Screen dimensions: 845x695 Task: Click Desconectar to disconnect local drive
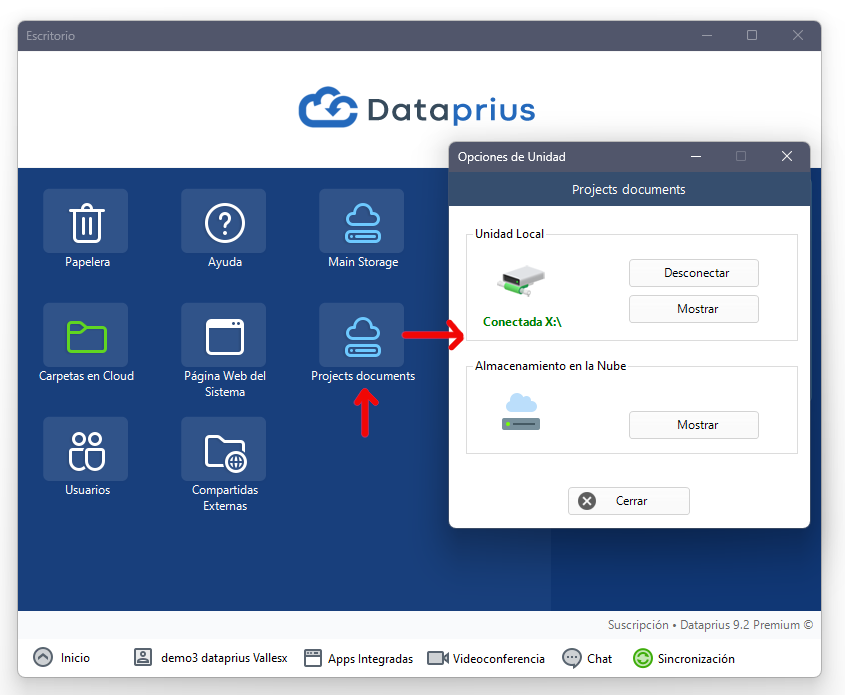694,273
